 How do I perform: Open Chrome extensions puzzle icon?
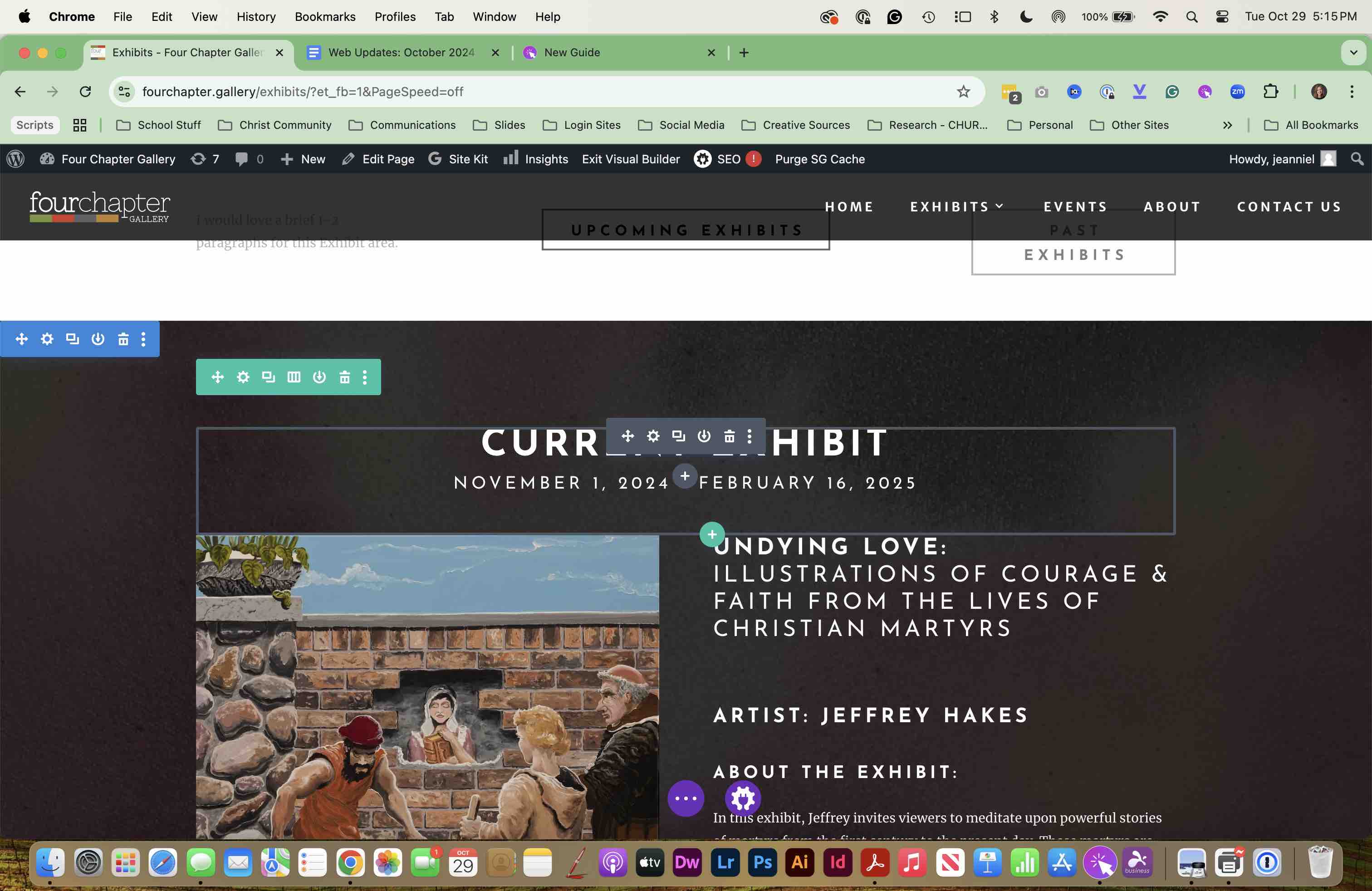(1271, 92)
